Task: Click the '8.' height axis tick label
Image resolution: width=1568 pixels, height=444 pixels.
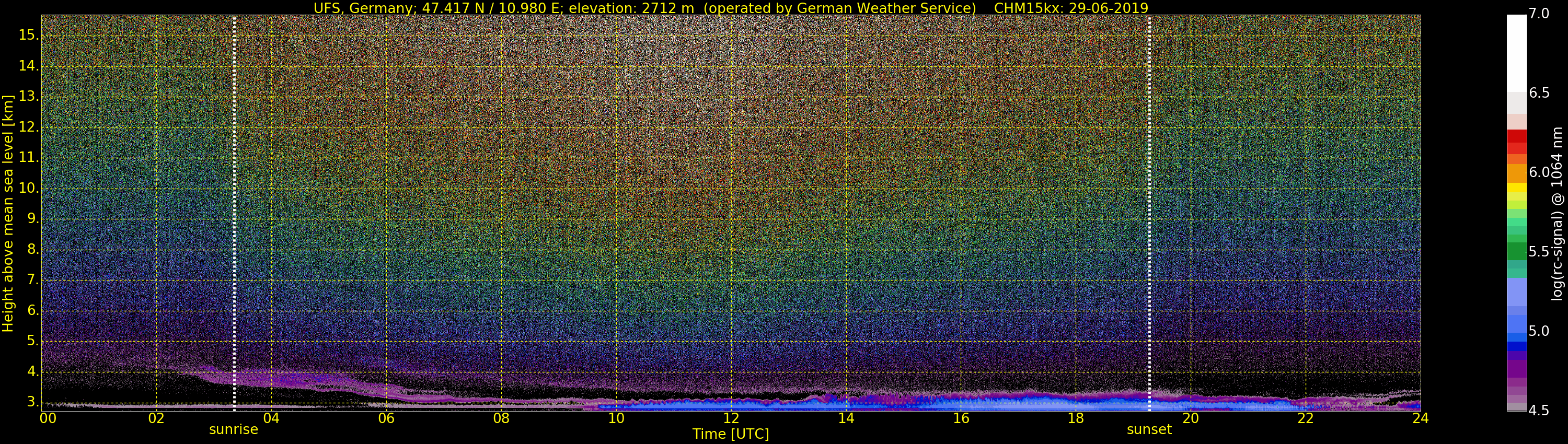Action: click(x=33, y=249)
